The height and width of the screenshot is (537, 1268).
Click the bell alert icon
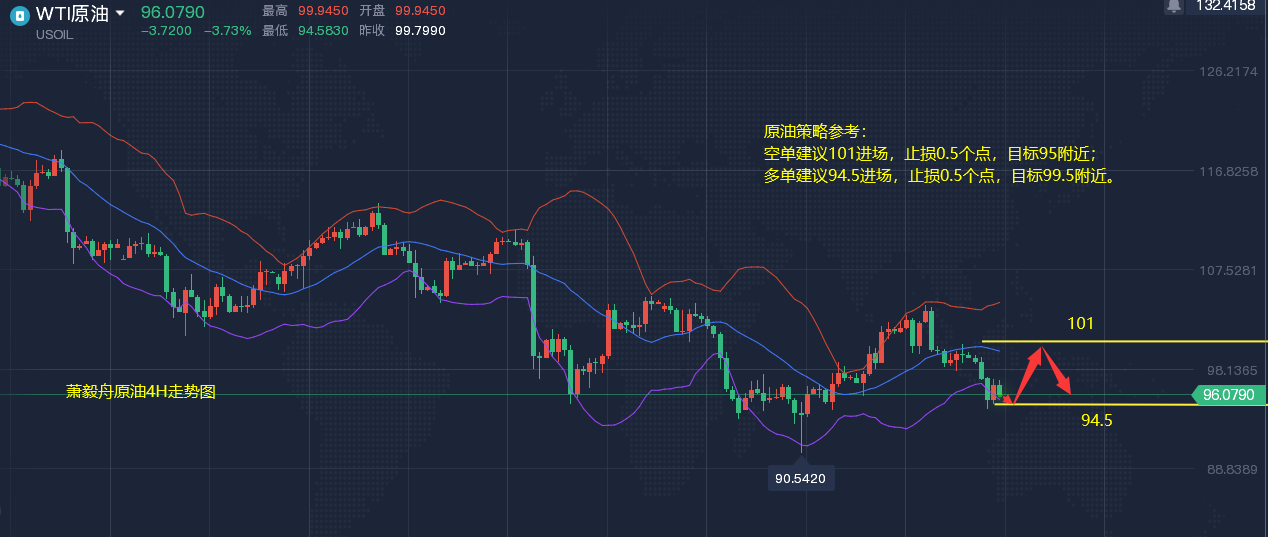click(1174, 6)
